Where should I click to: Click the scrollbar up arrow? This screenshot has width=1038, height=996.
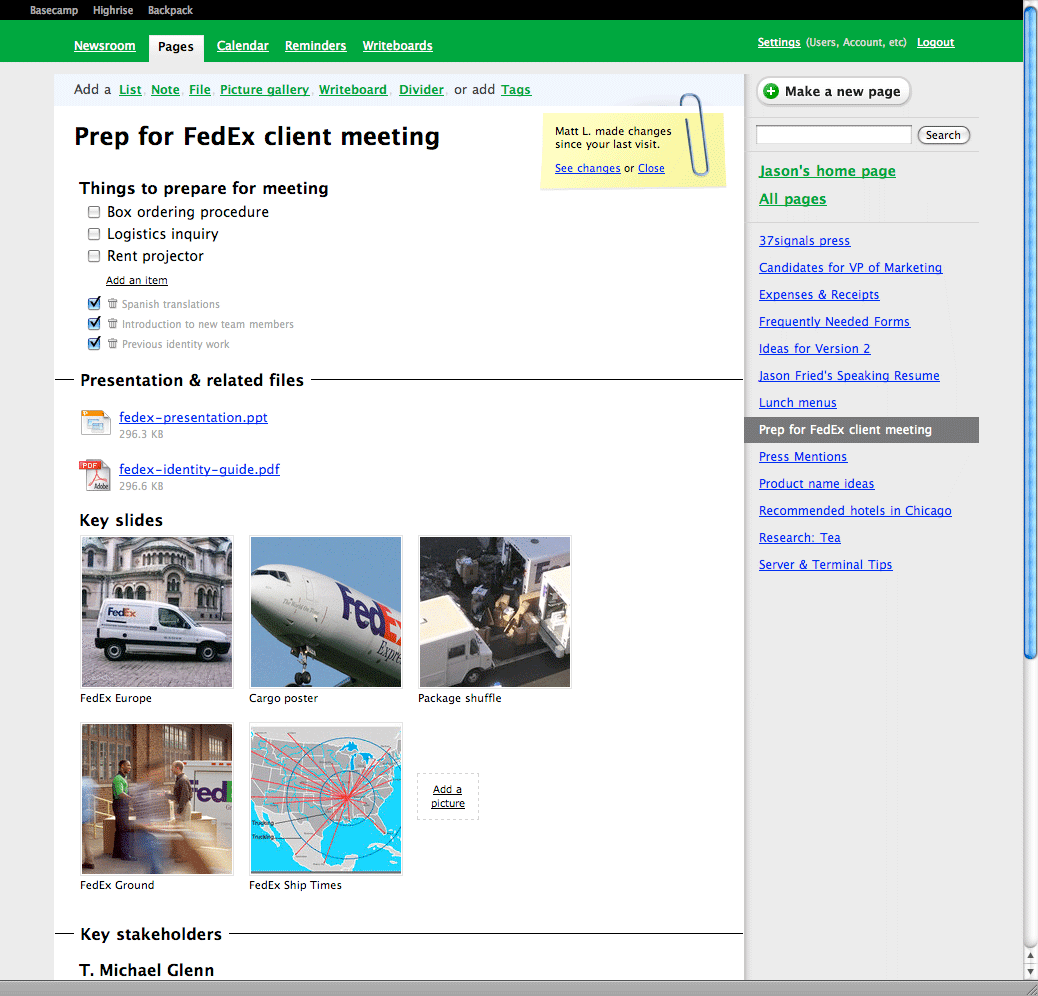tap(1030, 956)
